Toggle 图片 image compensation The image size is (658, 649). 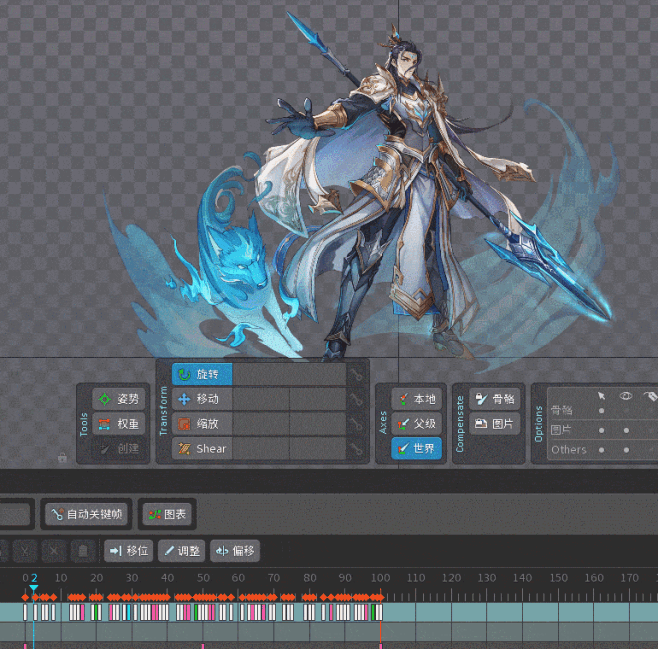(494, 424)
